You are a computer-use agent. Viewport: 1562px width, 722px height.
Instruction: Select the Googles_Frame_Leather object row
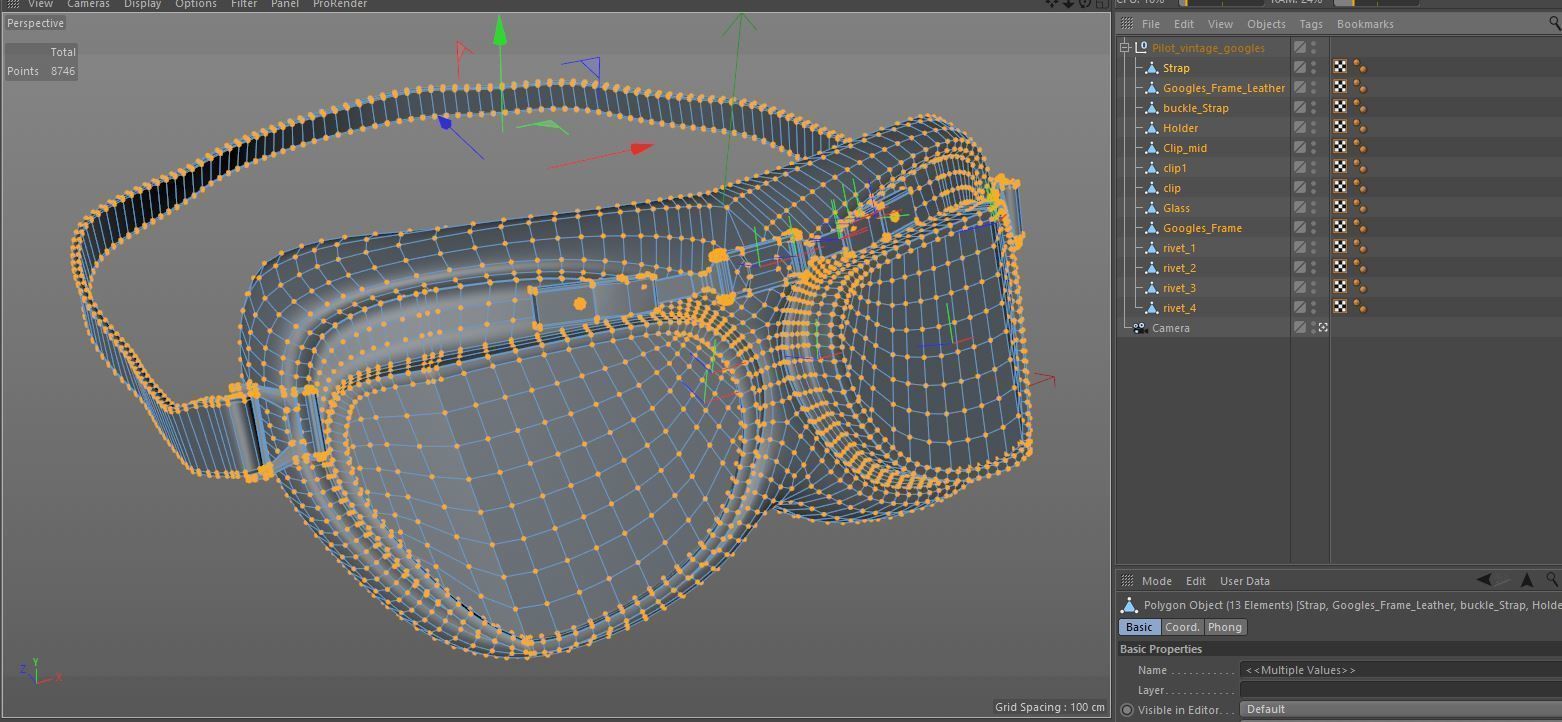[1224, 88]
